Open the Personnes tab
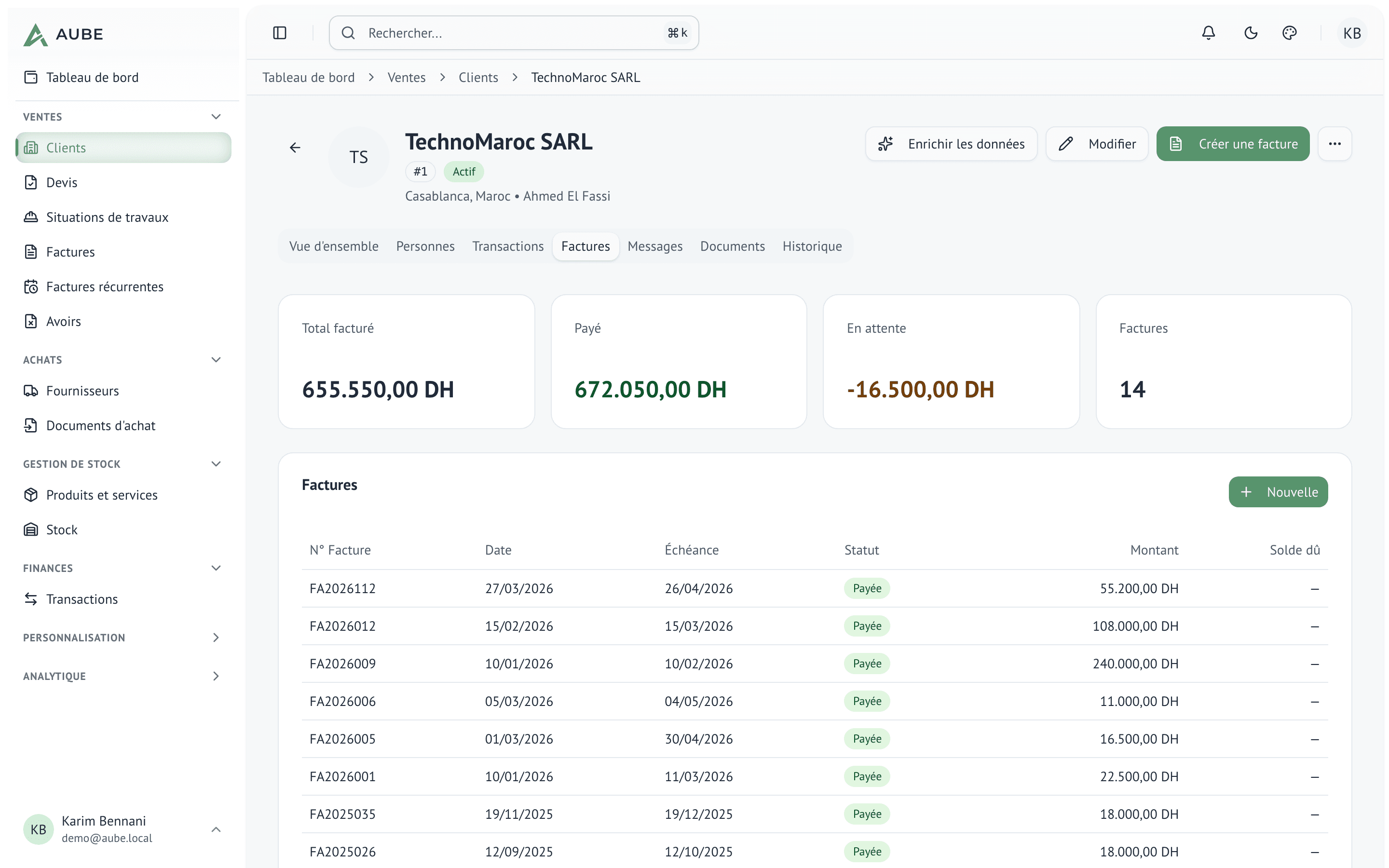This screenshot has width=1389, height=868. [x=425, y=246]
